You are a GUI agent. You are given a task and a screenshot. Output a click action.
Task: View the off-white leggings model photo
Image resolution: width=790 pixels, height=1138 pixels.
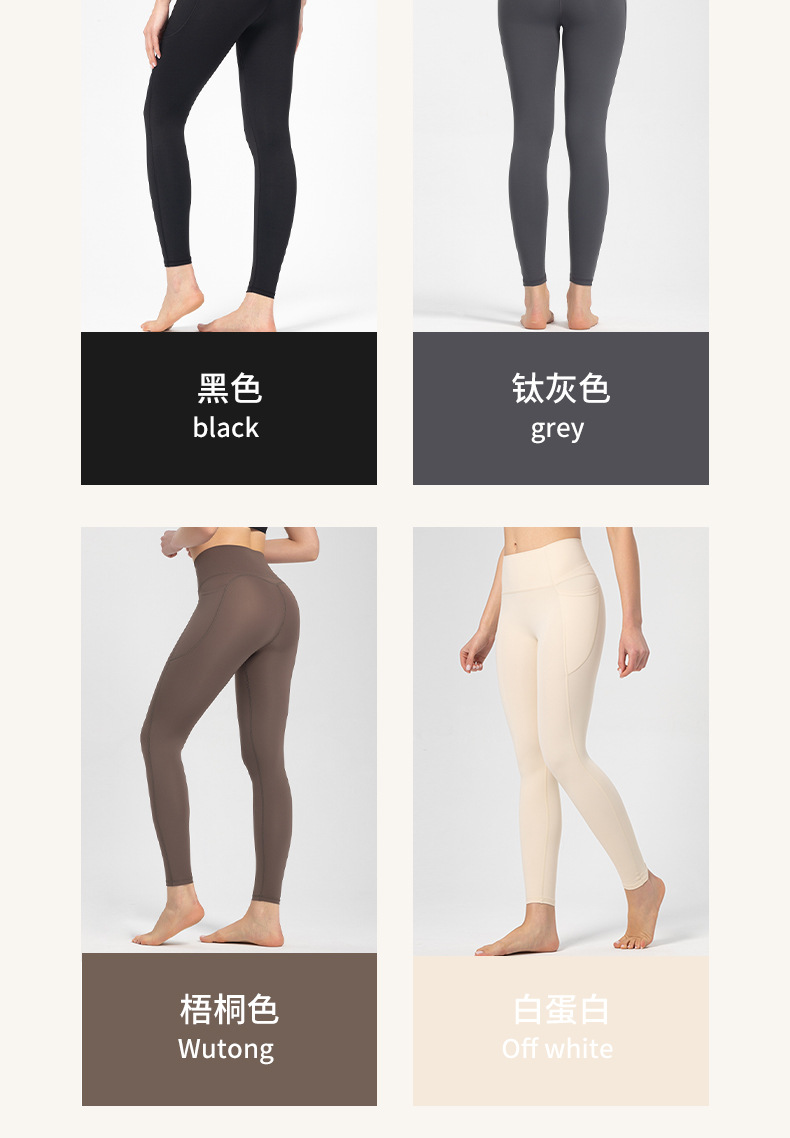tap(561, 741)
